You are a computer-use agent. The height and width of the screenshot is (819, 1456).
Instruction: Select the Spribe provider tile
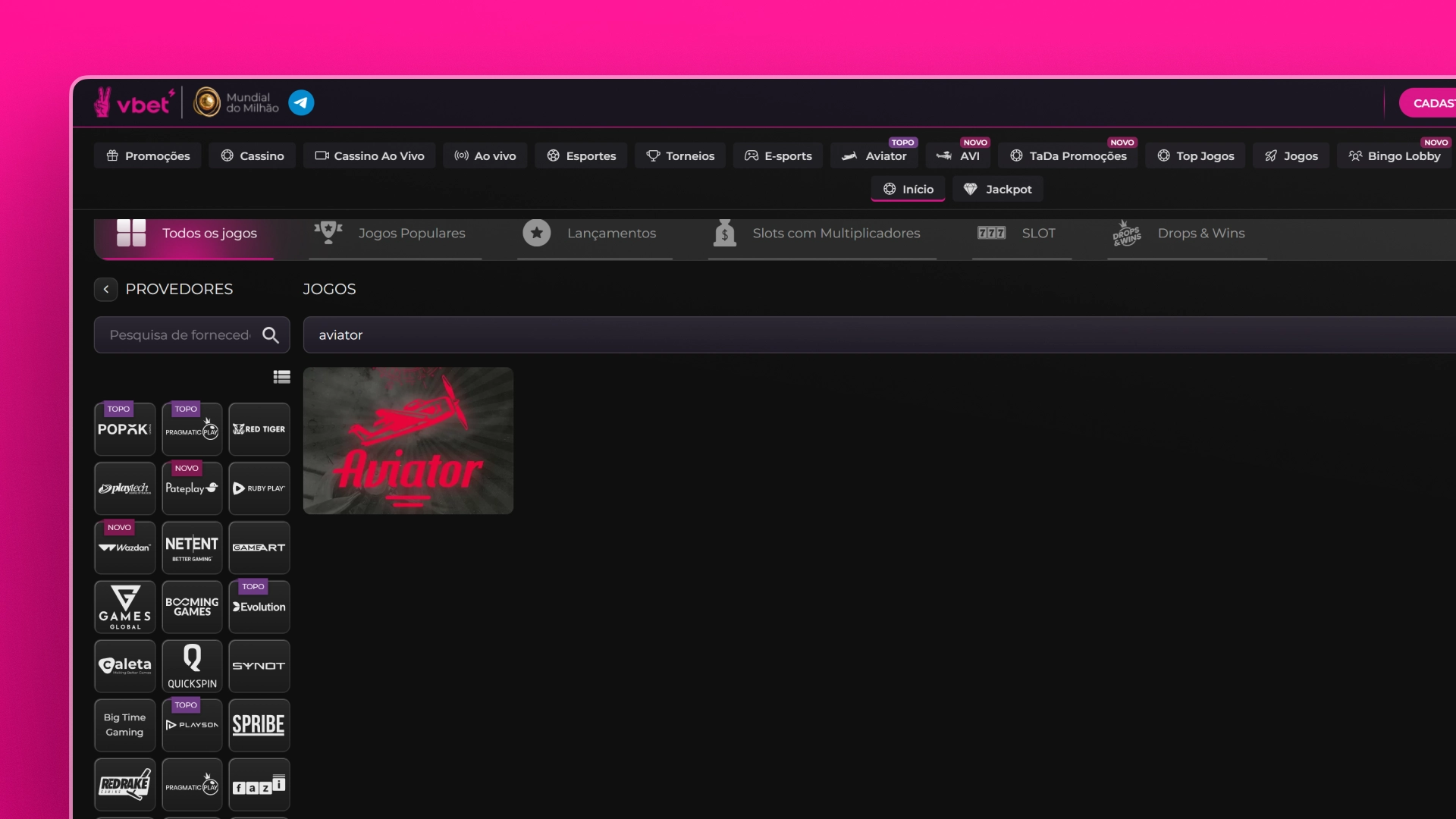click(x=259, y=725)
